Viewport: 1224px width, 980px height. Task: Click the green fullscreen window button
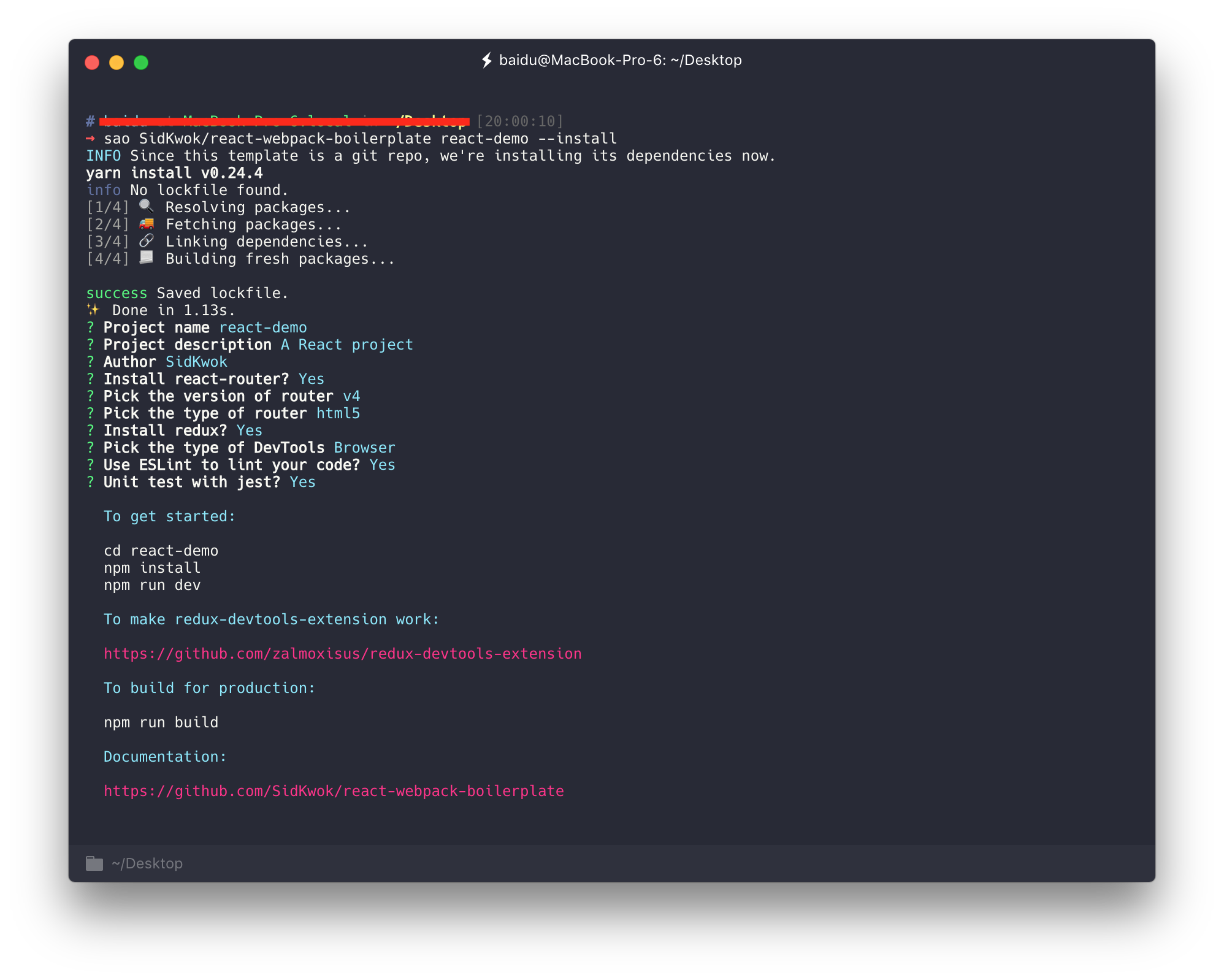(141, 63)
